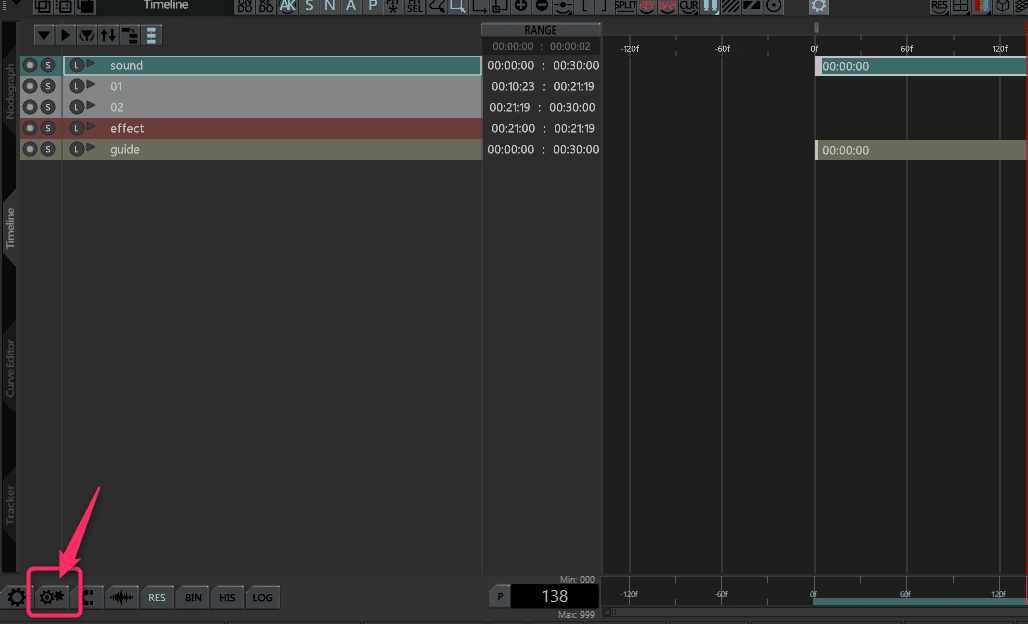
Task: Toggle lock L on sound track
Action: click(76, 65)
